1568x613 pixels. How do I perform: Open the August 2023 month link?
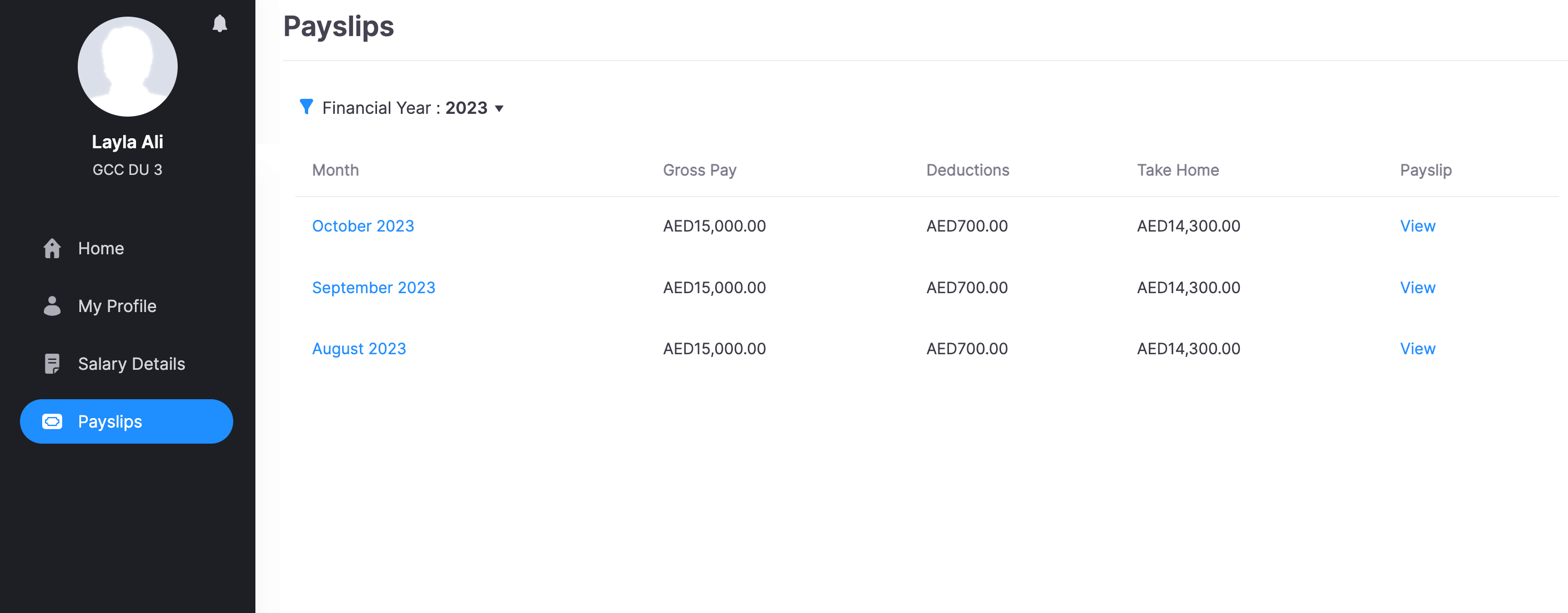359,349
